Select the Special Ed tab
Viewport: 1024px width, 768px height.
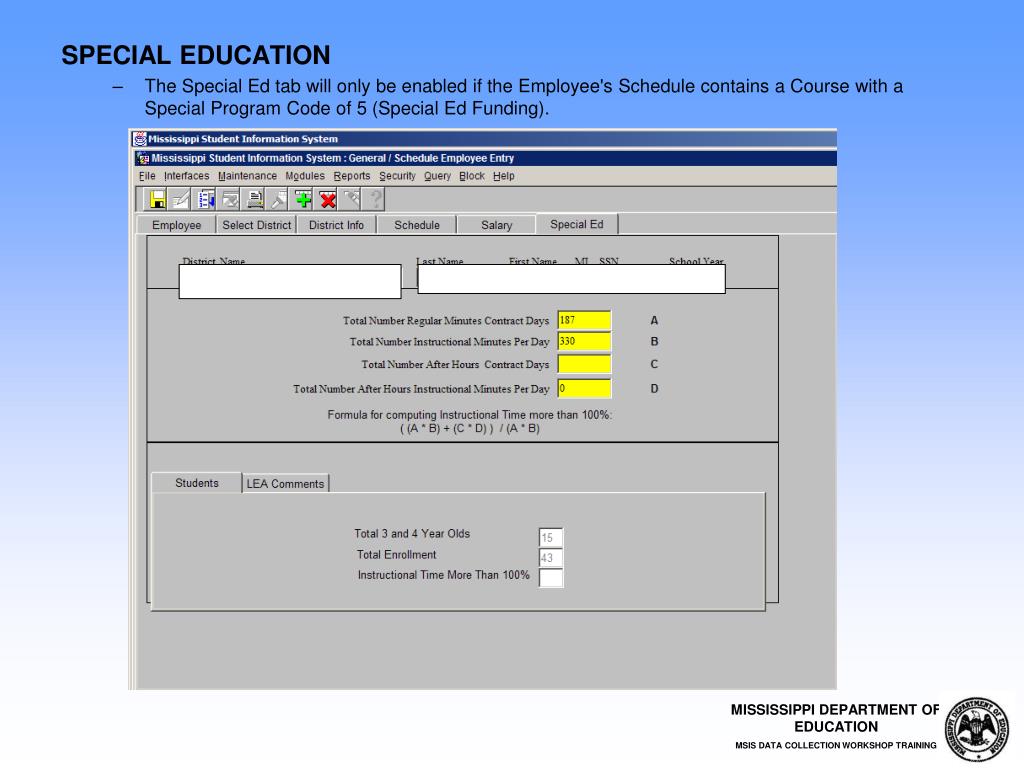pyautogui.click(x=577, y=224)
